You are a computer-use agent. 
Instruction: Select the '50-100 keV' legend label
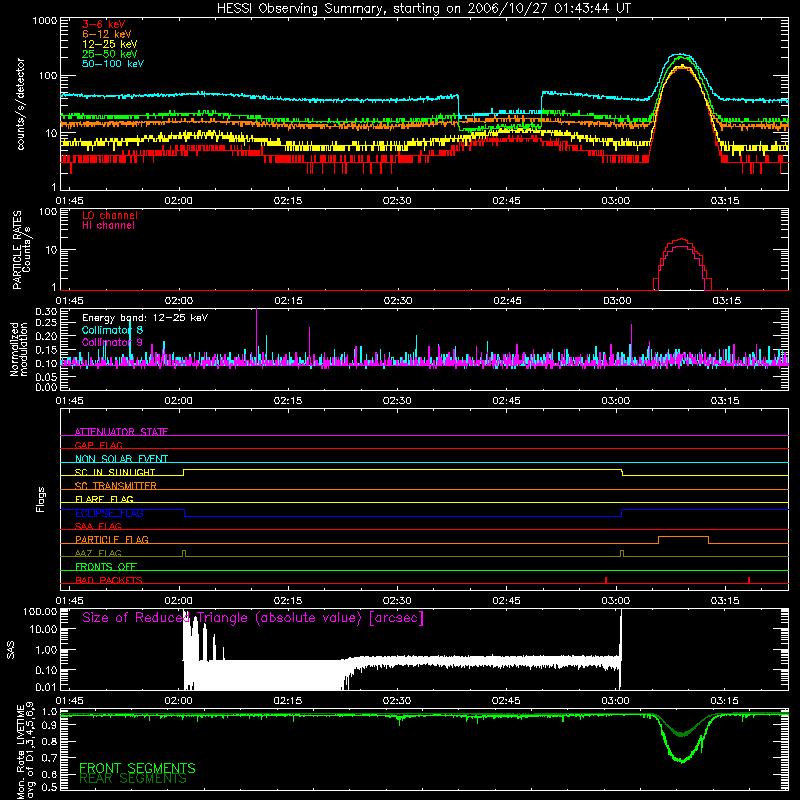point(113,64)
